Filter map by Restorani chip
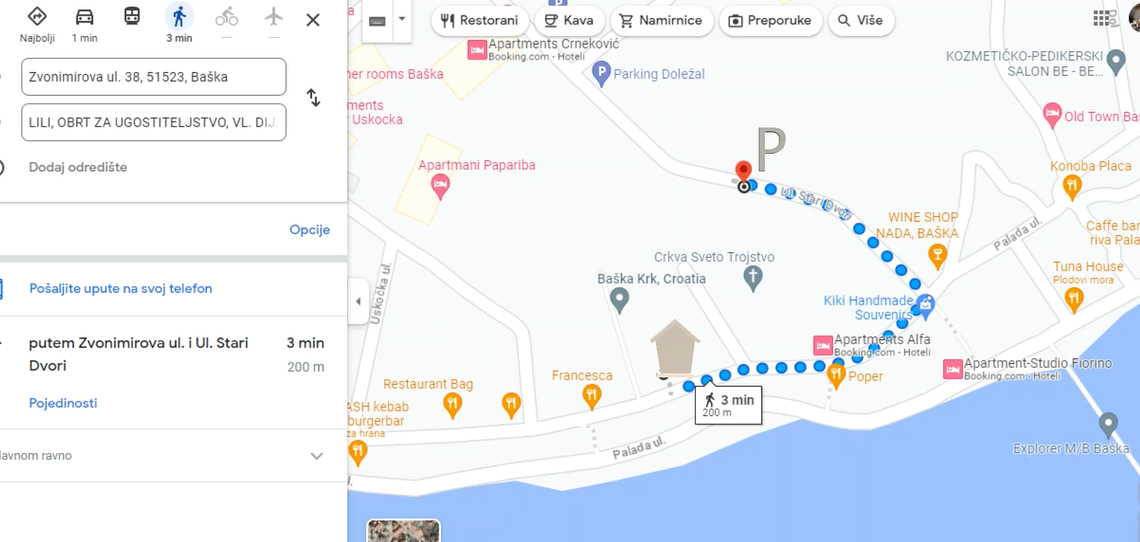 point(480,20)
